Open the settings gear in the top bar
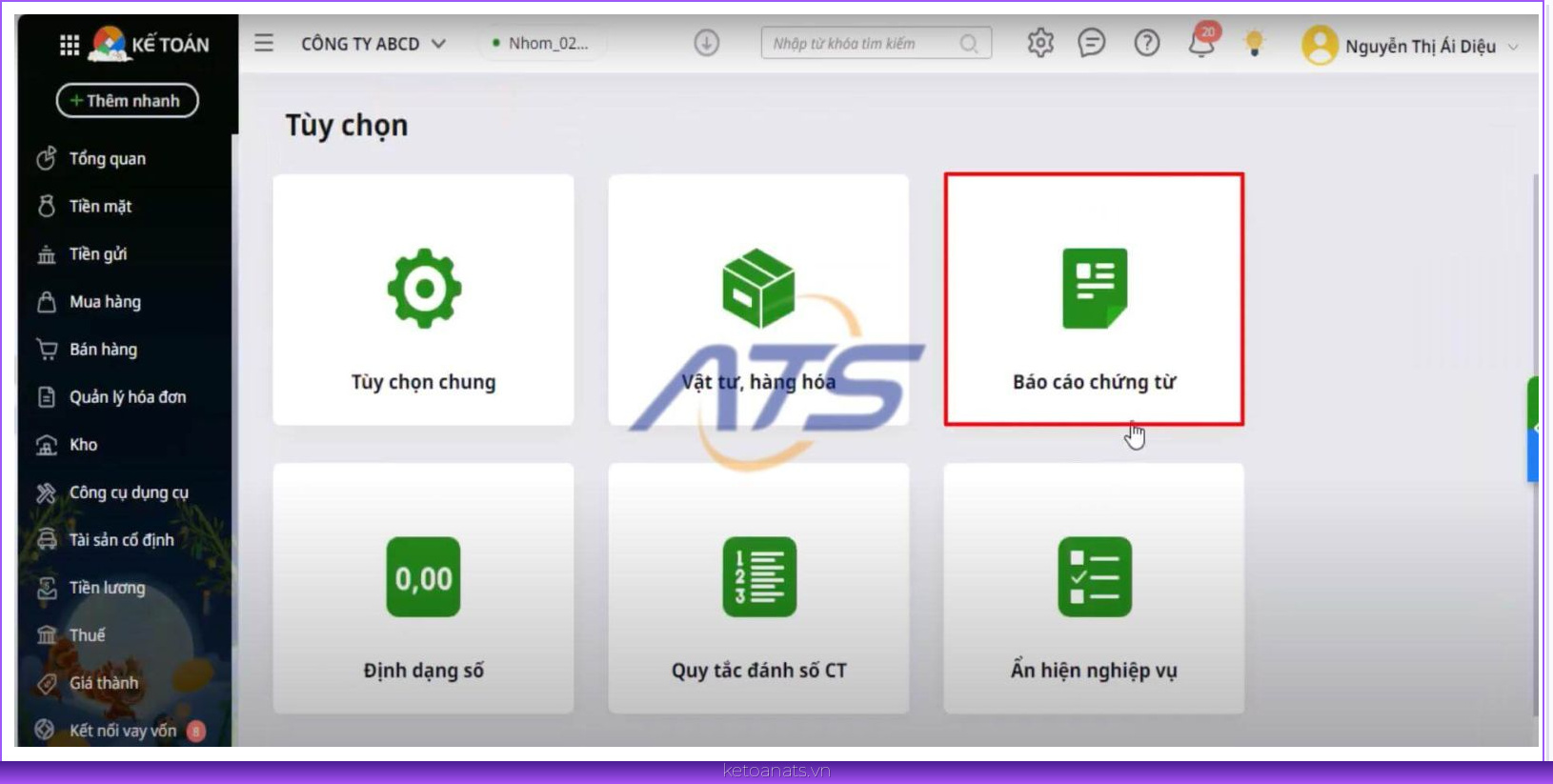The height and width of the screenshot is (784, 1553). coord(1040,43)
